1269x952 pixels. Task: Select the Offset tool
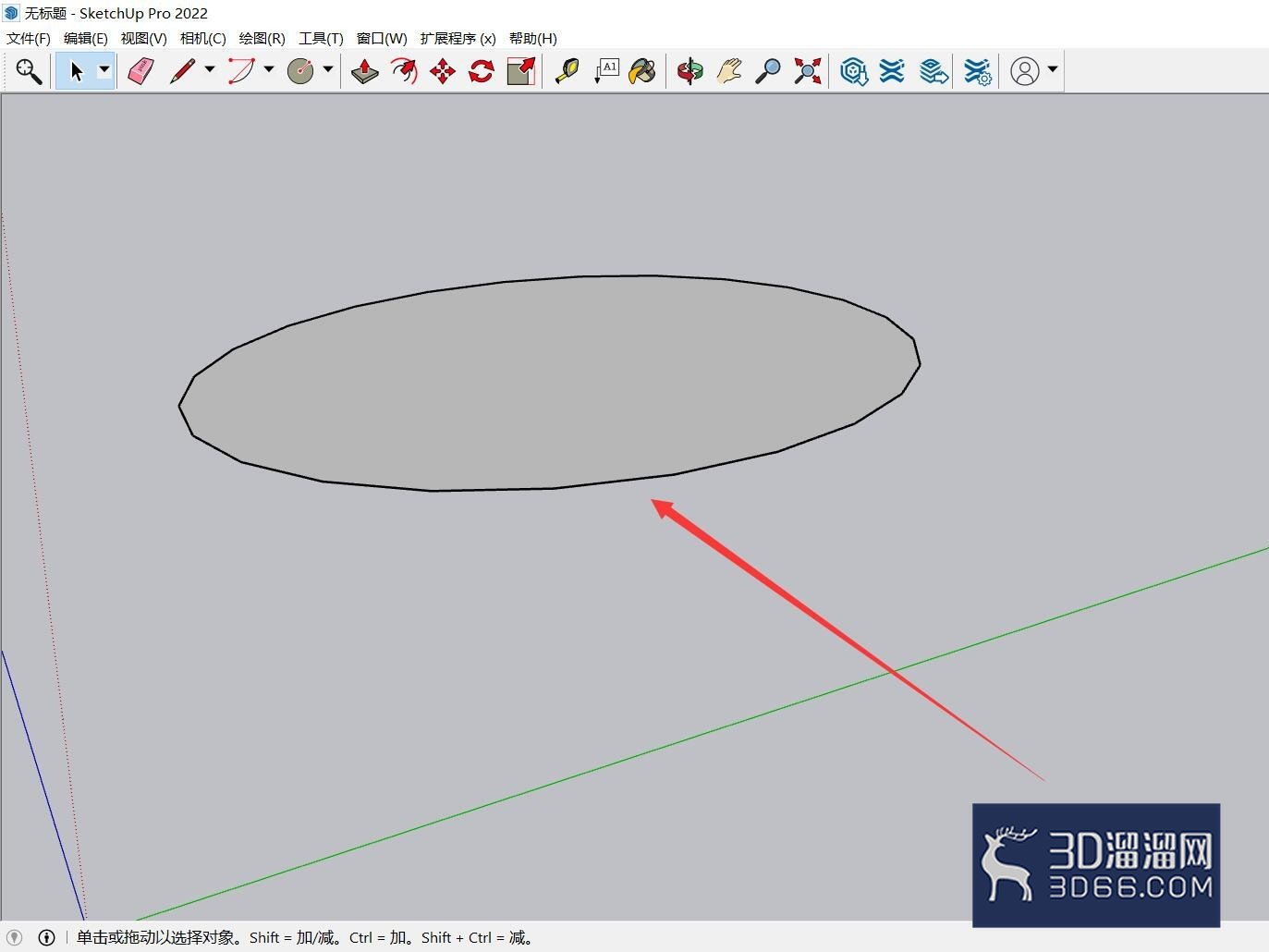coord(404,71)
